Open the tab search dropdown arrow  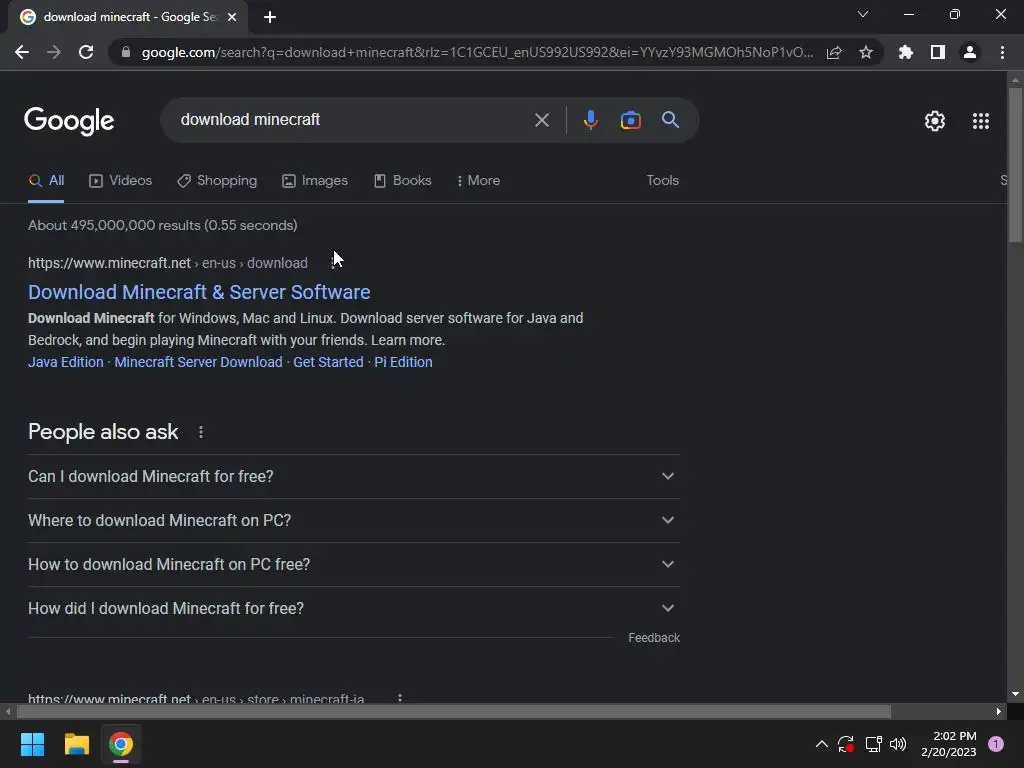tap(863, 14)
